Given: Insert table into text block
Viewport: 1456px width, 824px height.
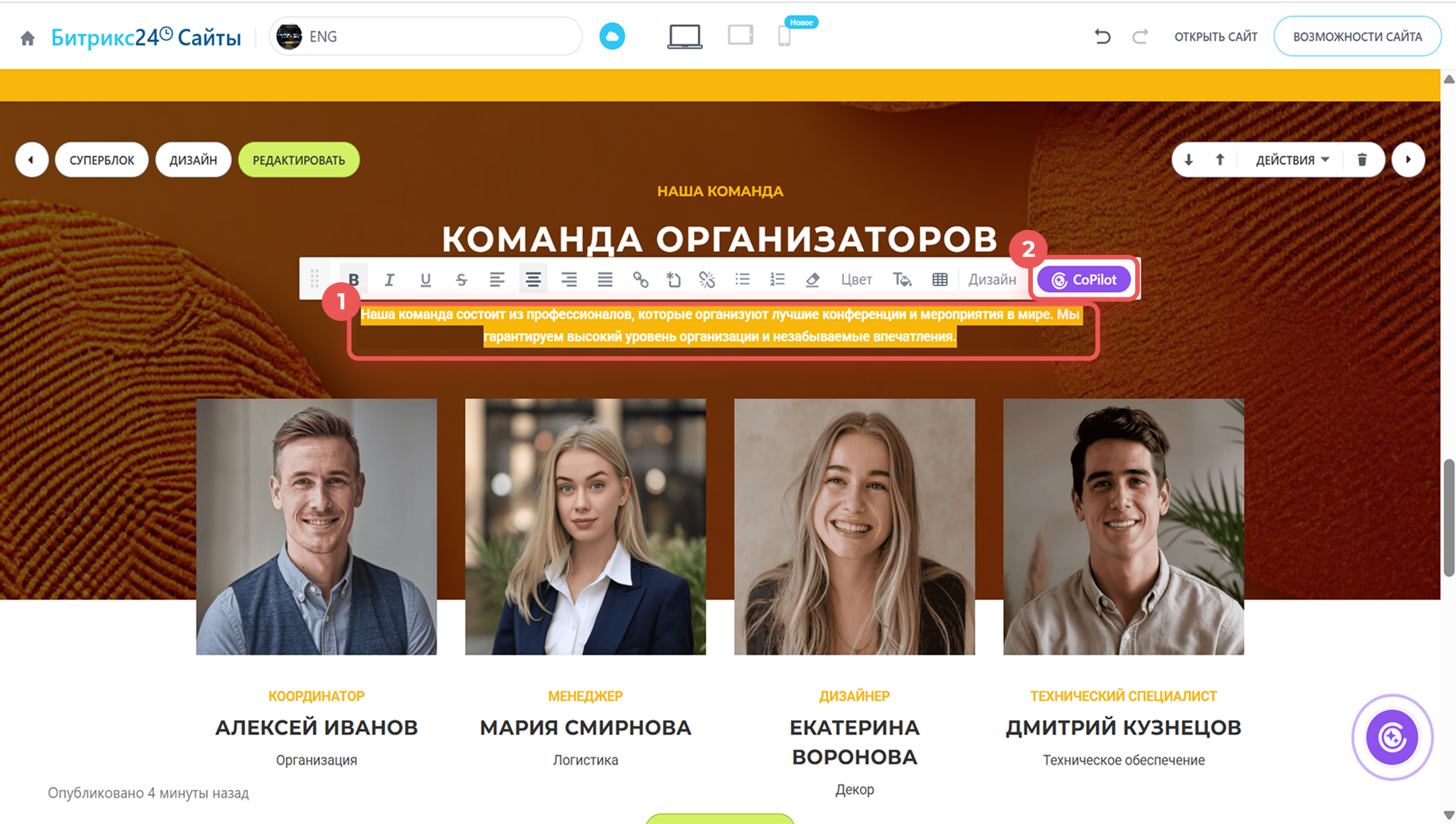Looking at the screenshot, I should [x=940, y=279].
